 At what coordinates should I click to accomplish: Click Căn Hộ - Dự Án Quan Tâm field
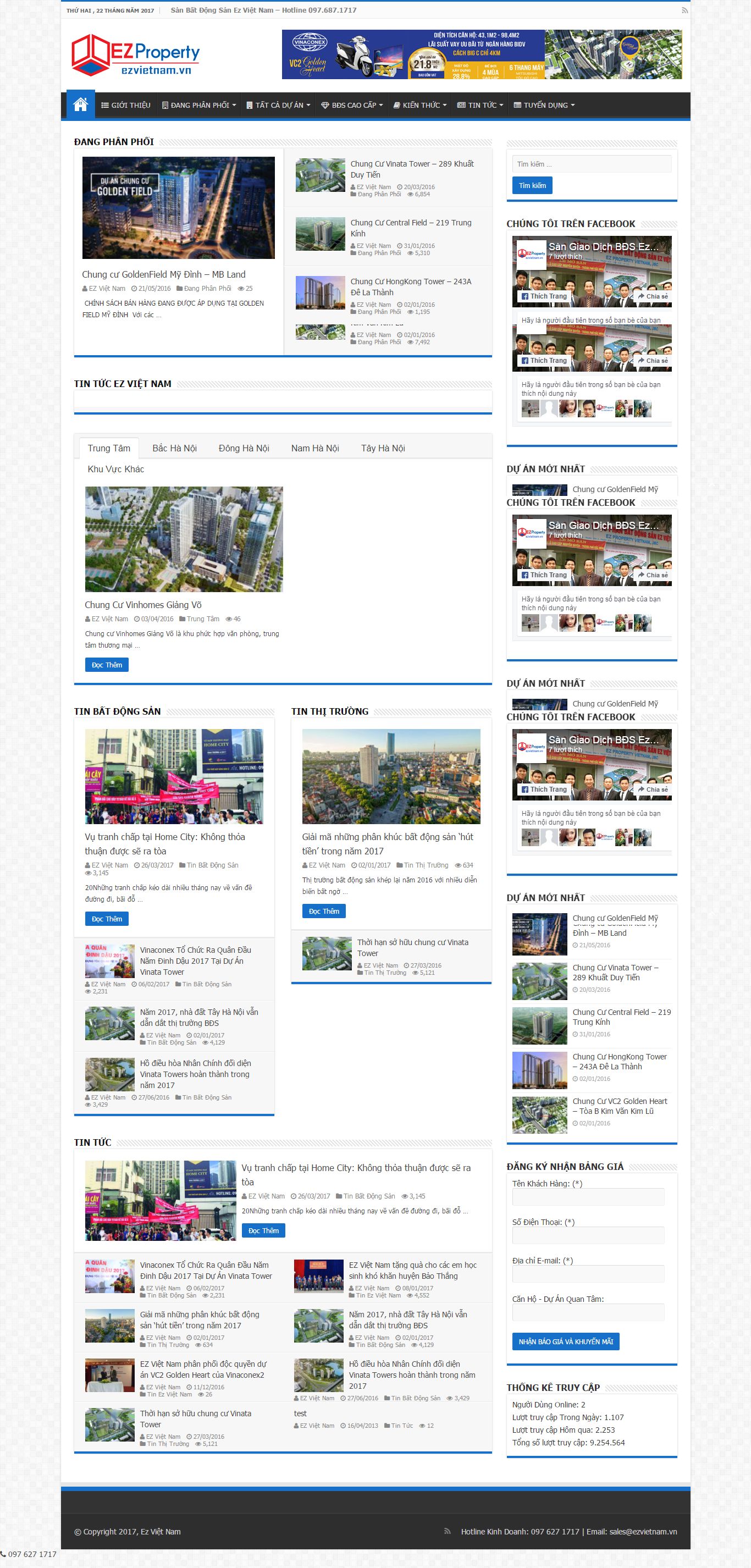pos(588,1312)
